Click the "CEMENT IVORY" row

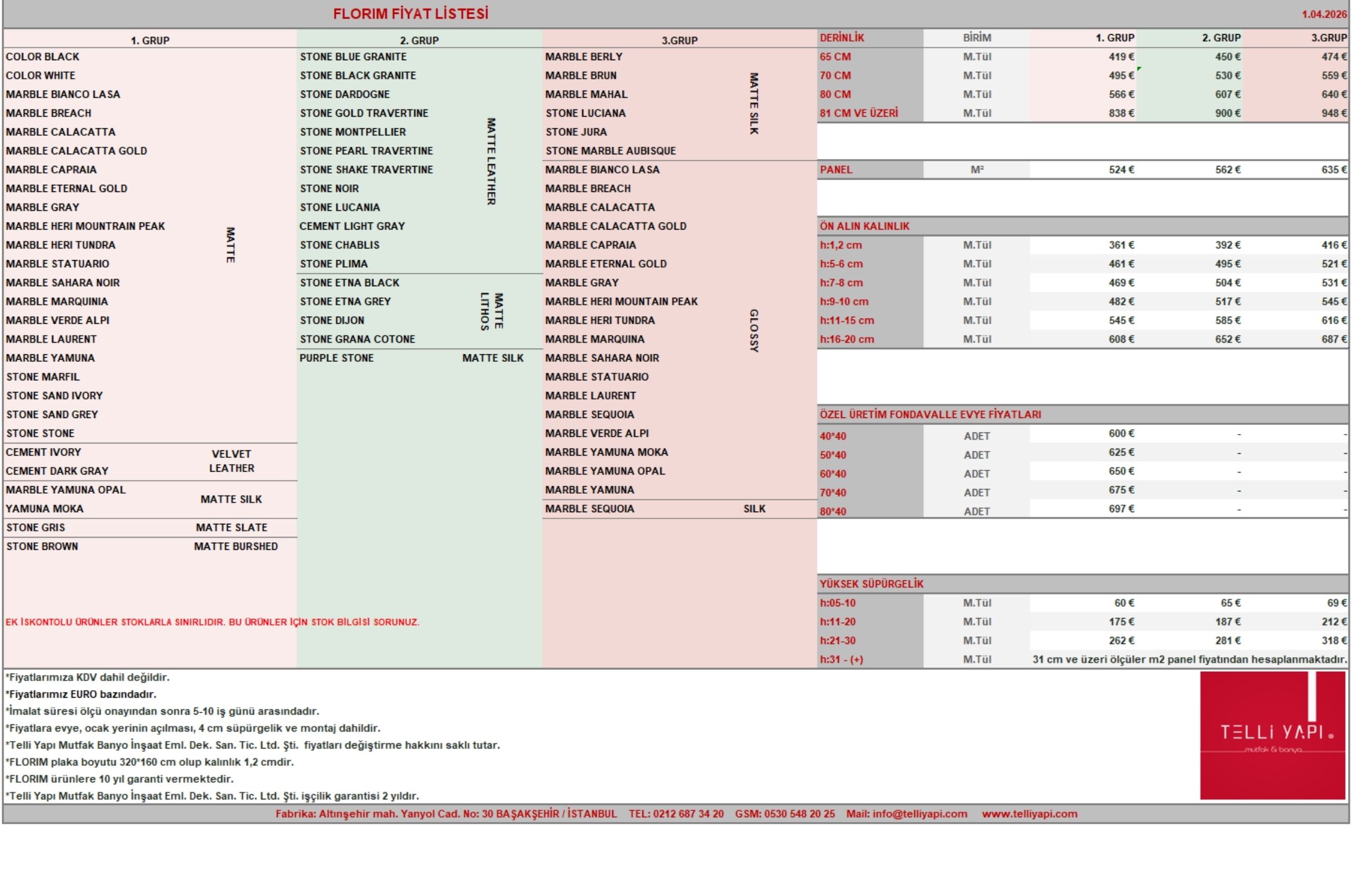coord(43,452)
